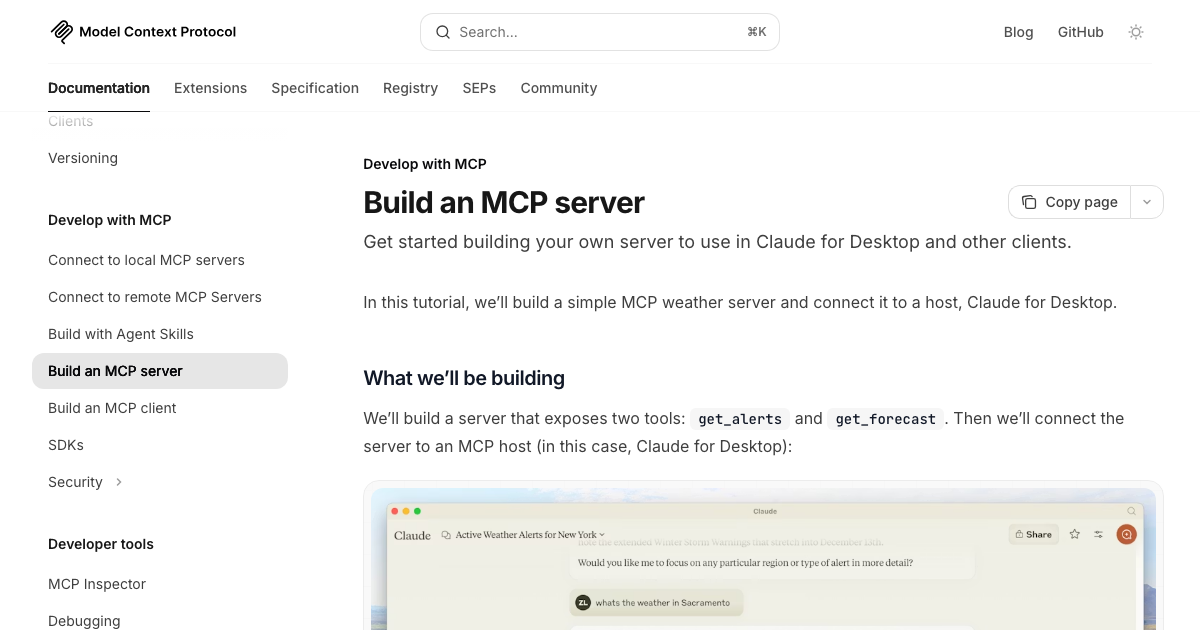Click the Copy page button
Image resolution: width=1200 pixels, height=630 pixels.
point(1070,202)
